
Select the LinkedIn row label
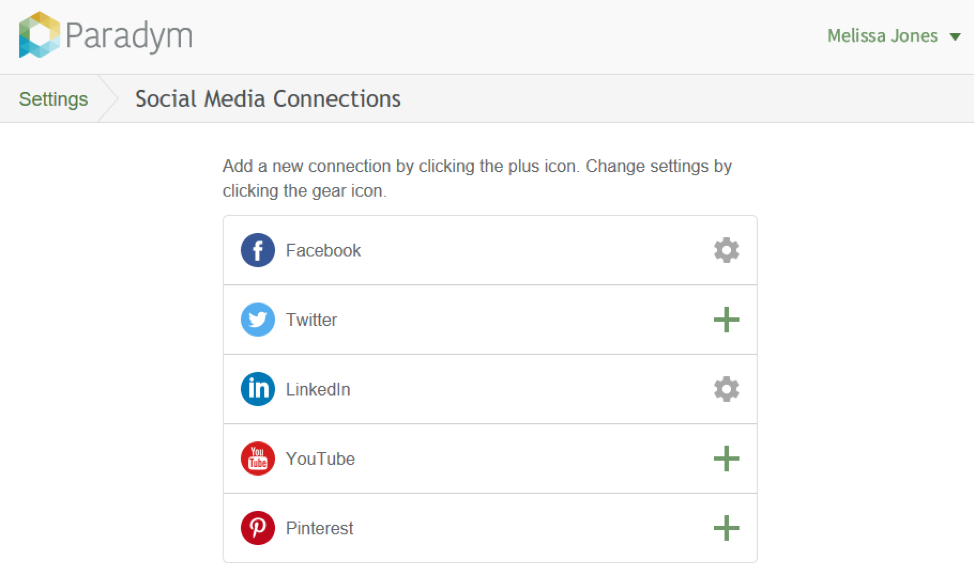coord(318,389)
